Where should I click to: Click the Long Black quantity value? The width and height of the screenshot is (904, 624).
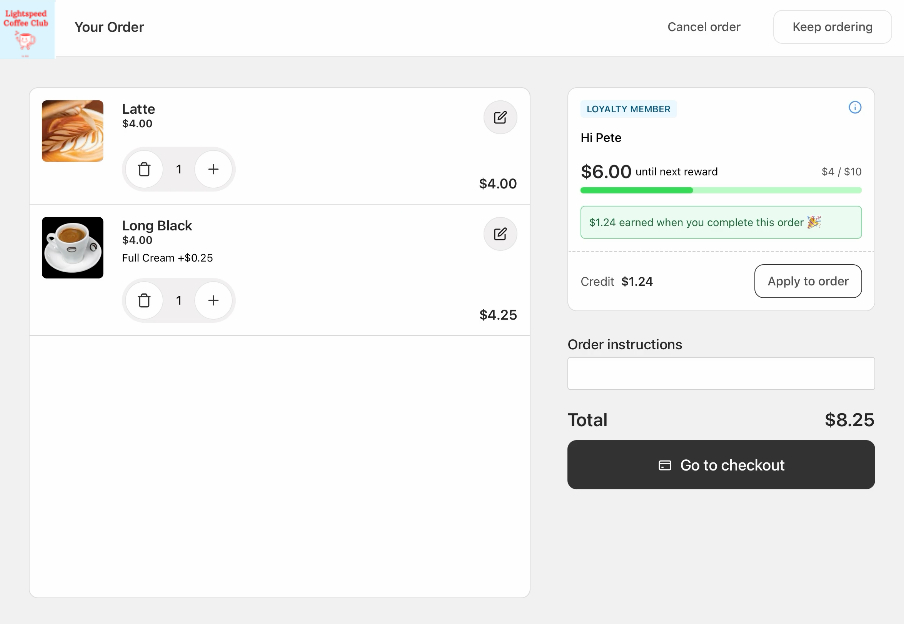click(179, 300)
